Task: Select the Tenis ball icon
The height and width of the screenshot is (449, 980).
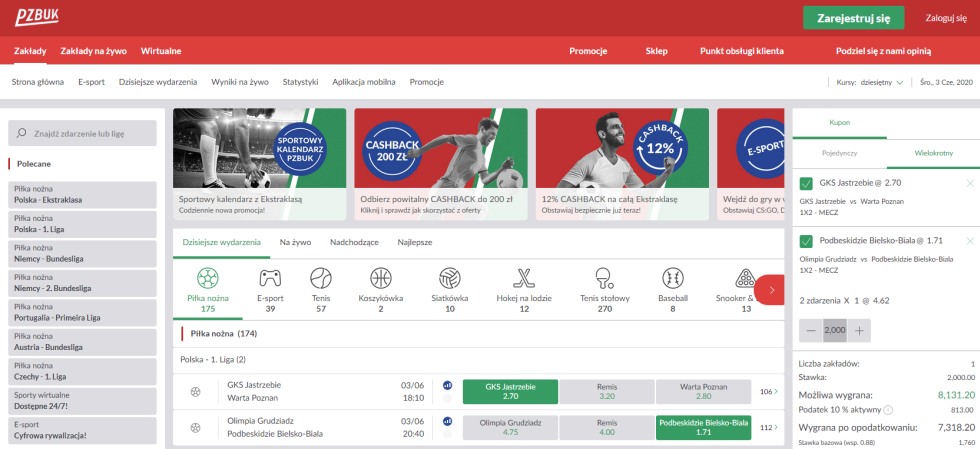Action: pos(321,278)
